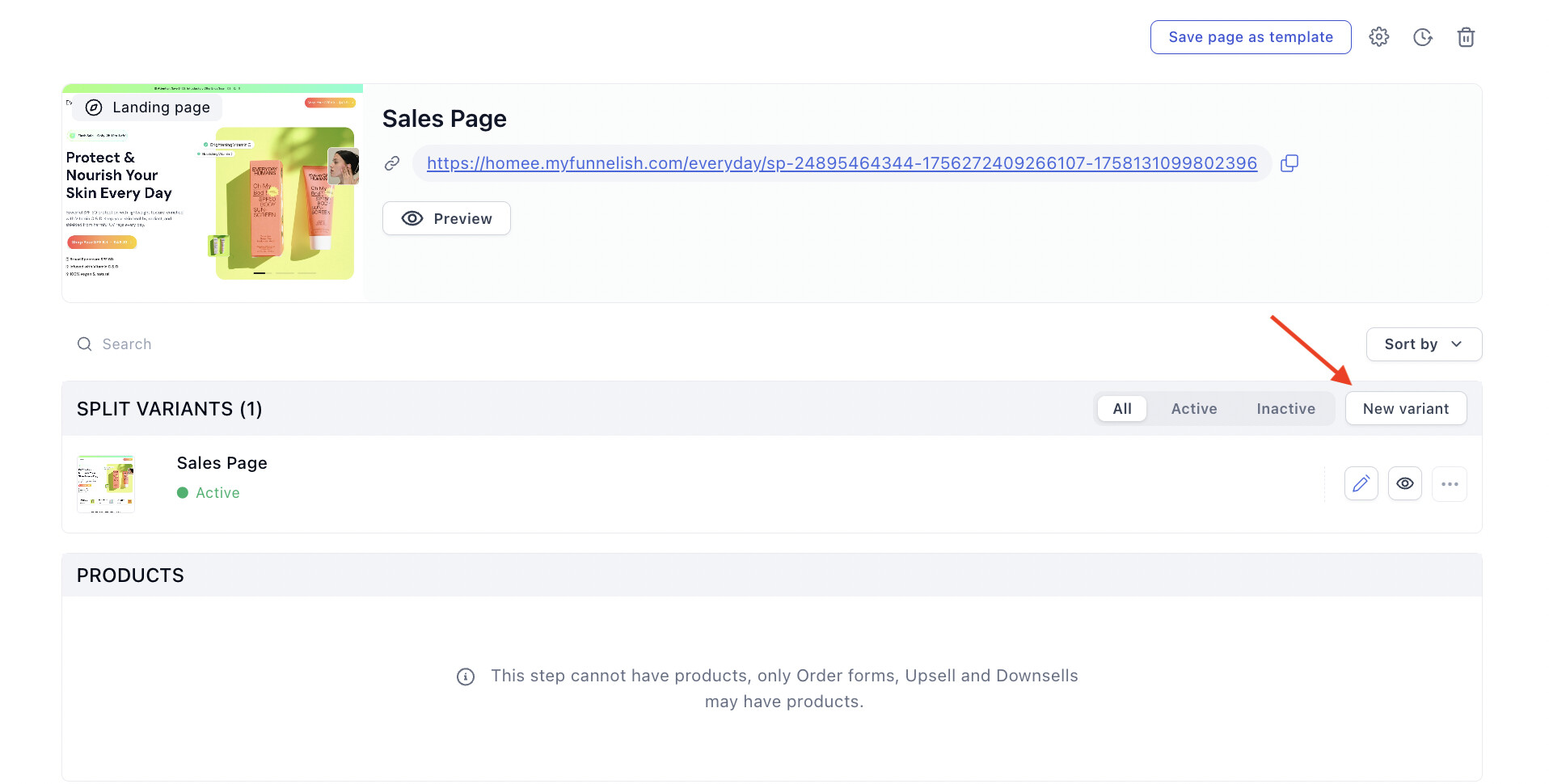The height and width of the screenshot is (784, 1549).
Task: Open the page history clock icon
Action: (1422, 37)
